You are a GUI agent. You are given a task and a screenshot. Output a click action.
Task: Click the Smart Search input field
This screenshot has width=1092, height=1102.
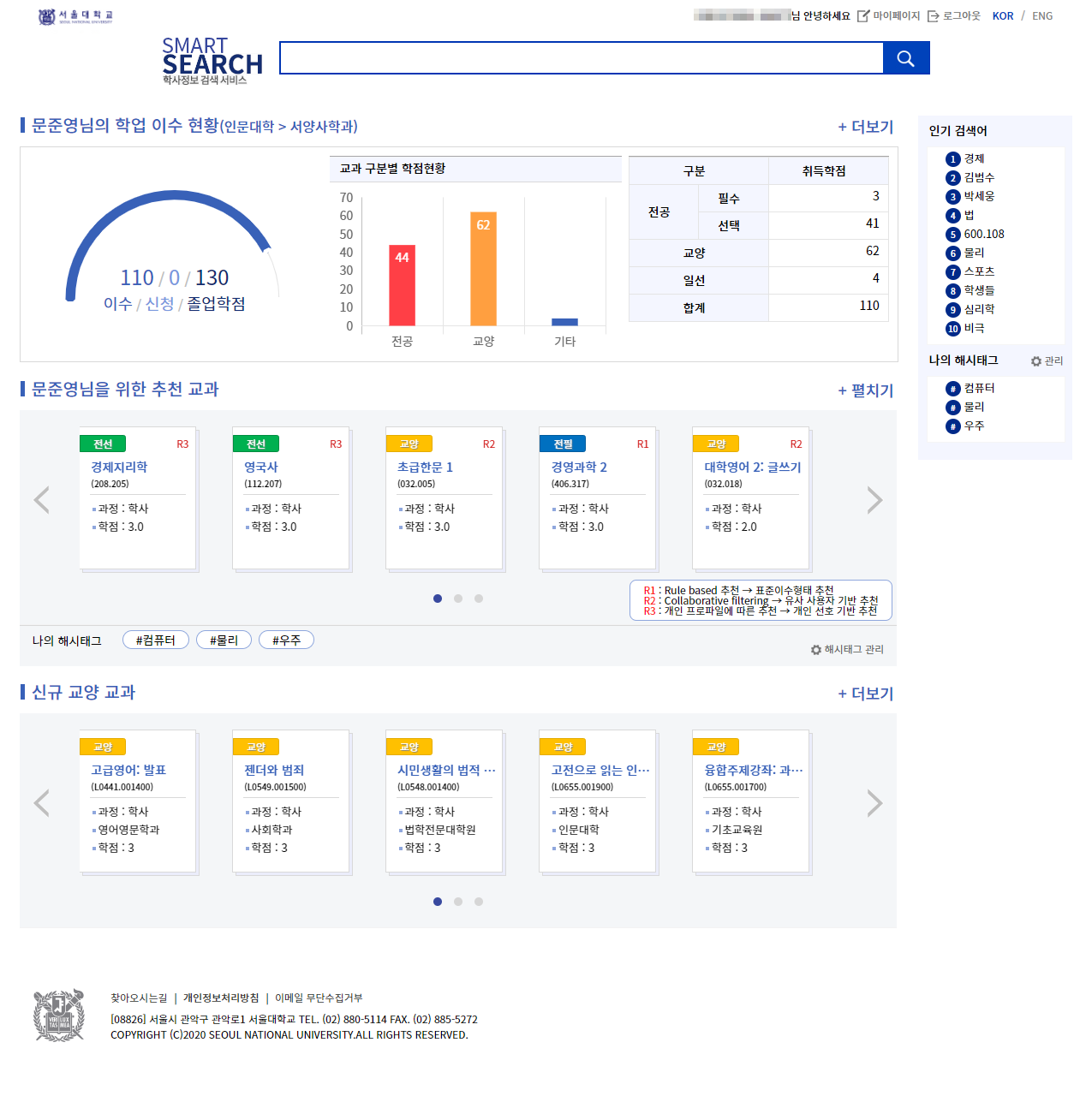581,58
